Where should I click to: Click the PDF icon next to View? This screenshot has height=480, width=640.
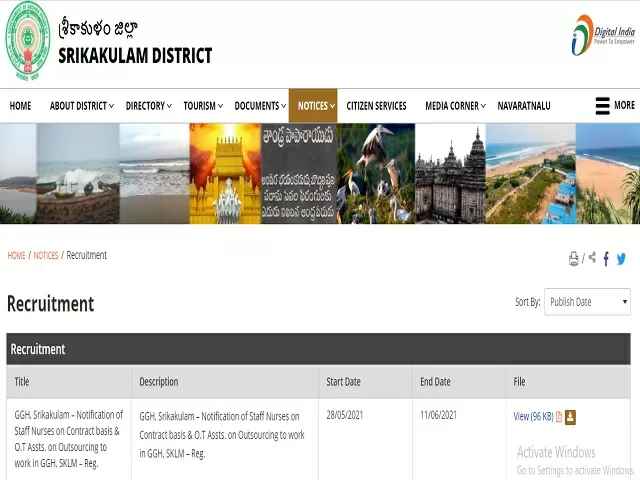point(559,417)
